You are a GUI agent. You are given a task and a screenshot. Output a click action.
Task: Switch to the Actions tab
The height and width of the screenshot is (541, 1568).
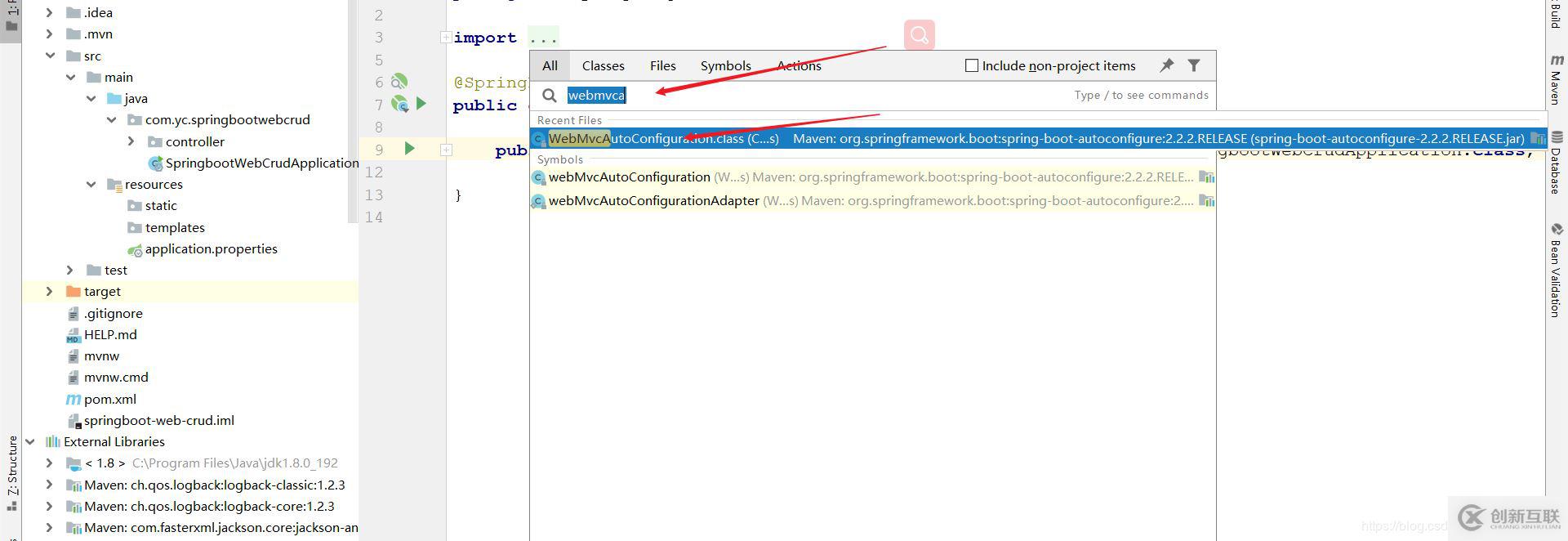tap(799, 65)
